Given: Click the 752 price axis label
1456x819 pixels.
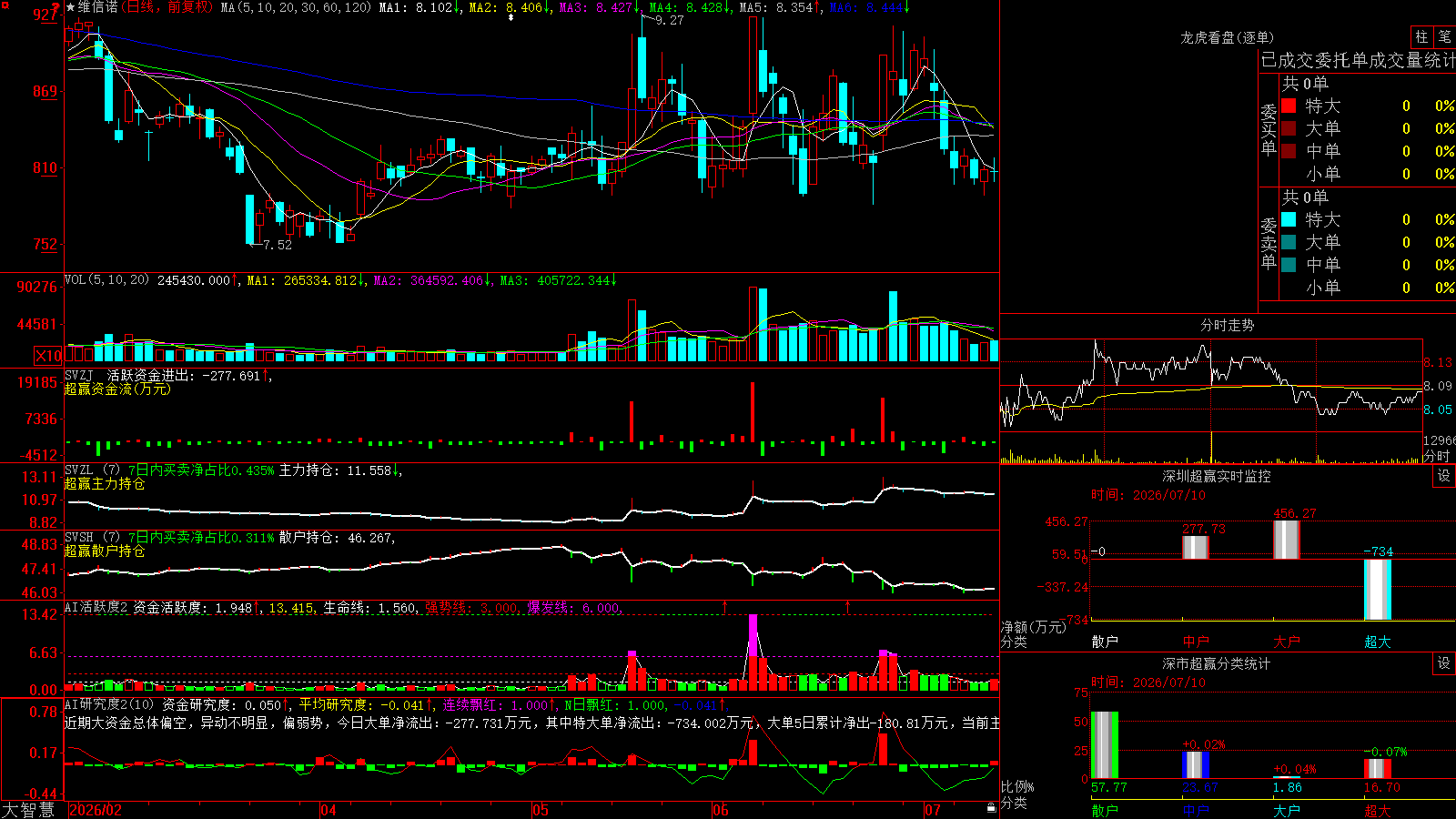Looking at the screenshot, I should (45, 244).
